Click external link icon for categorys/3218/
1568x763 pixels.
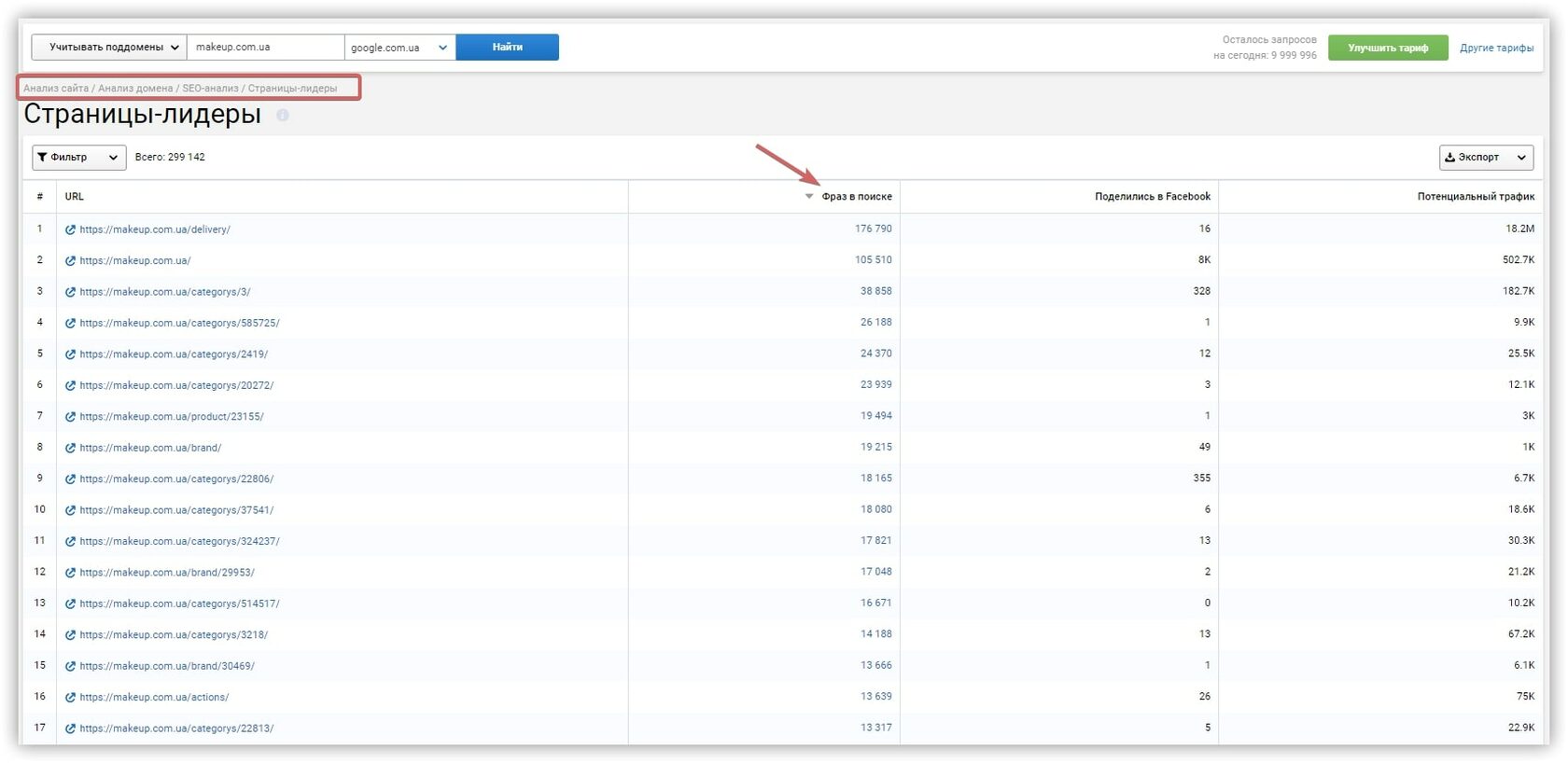[x=70, y=635]
